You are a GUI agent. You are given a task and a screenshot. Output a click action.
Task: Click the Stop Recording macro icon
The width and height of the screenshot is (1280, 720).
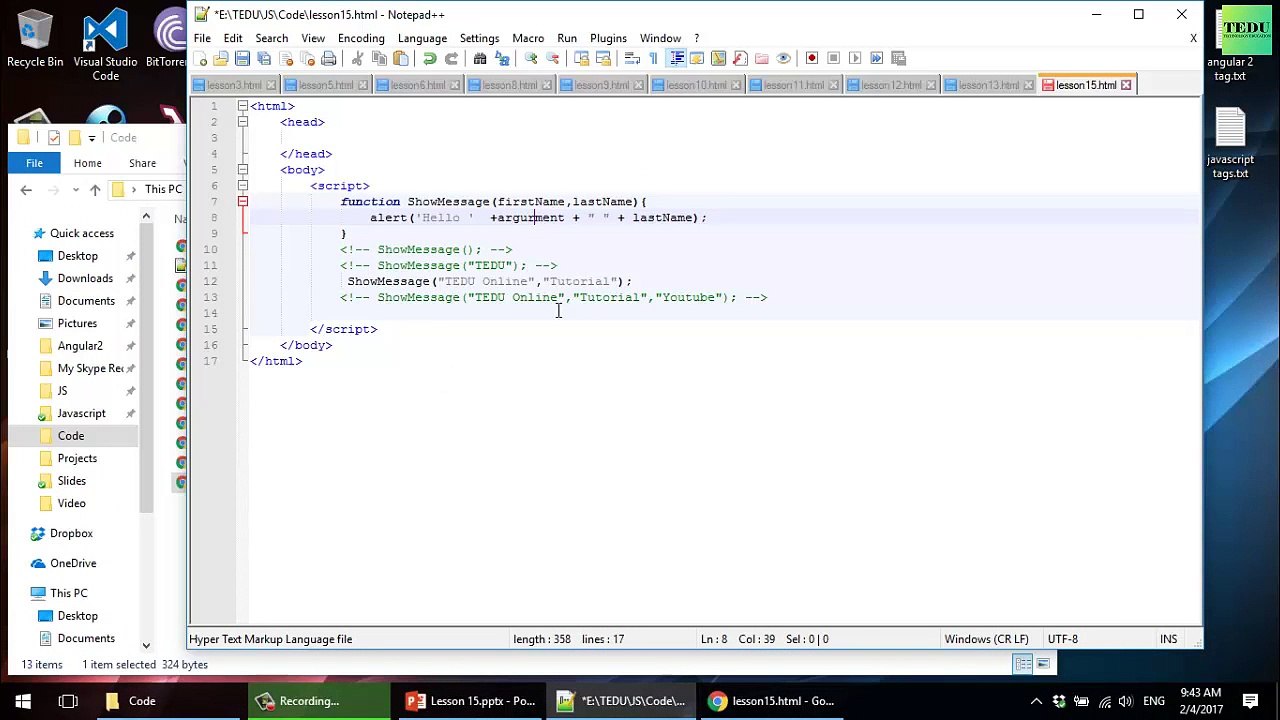coord(833,59)
